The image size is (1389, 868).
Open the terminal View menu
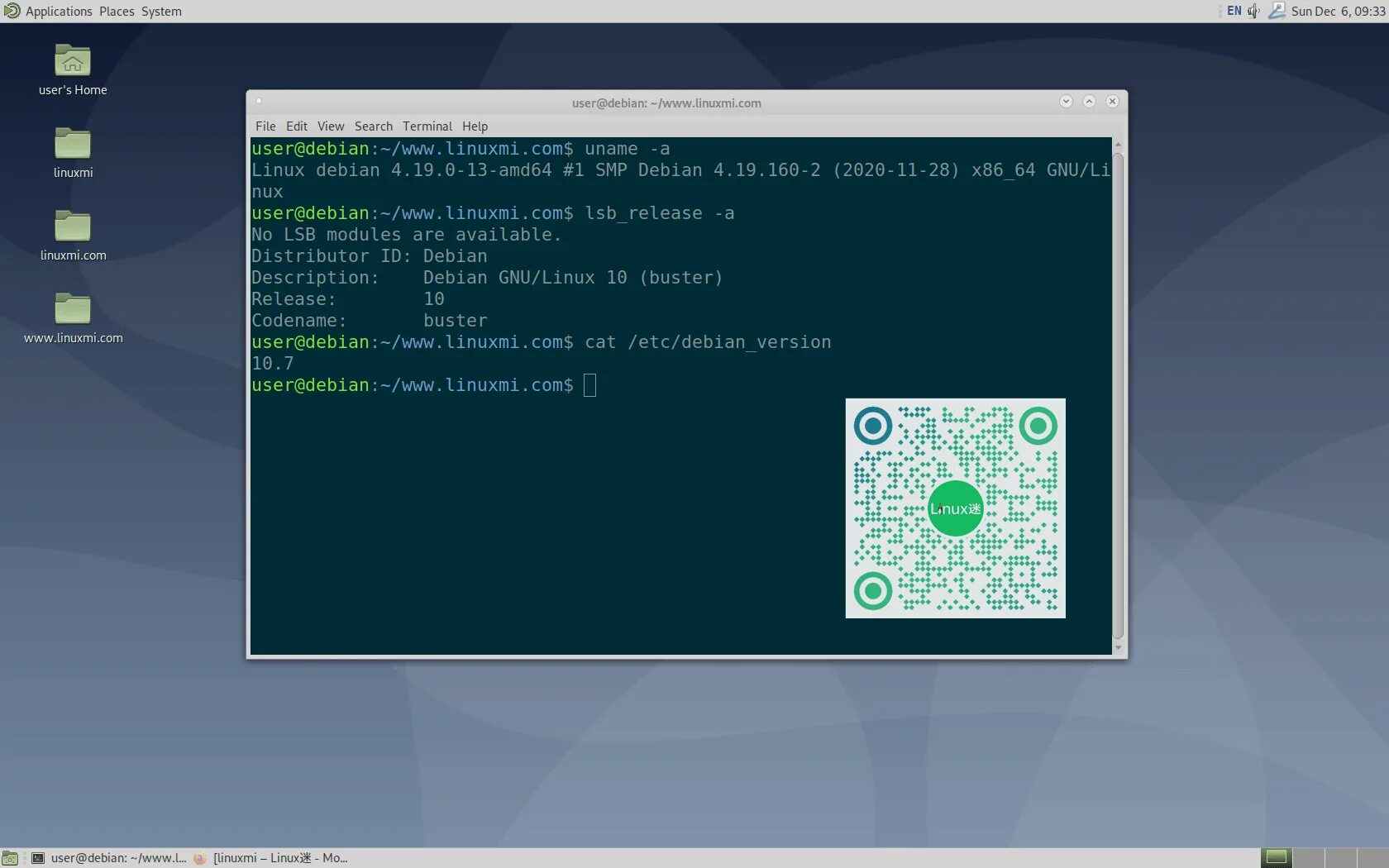(331, 126)
